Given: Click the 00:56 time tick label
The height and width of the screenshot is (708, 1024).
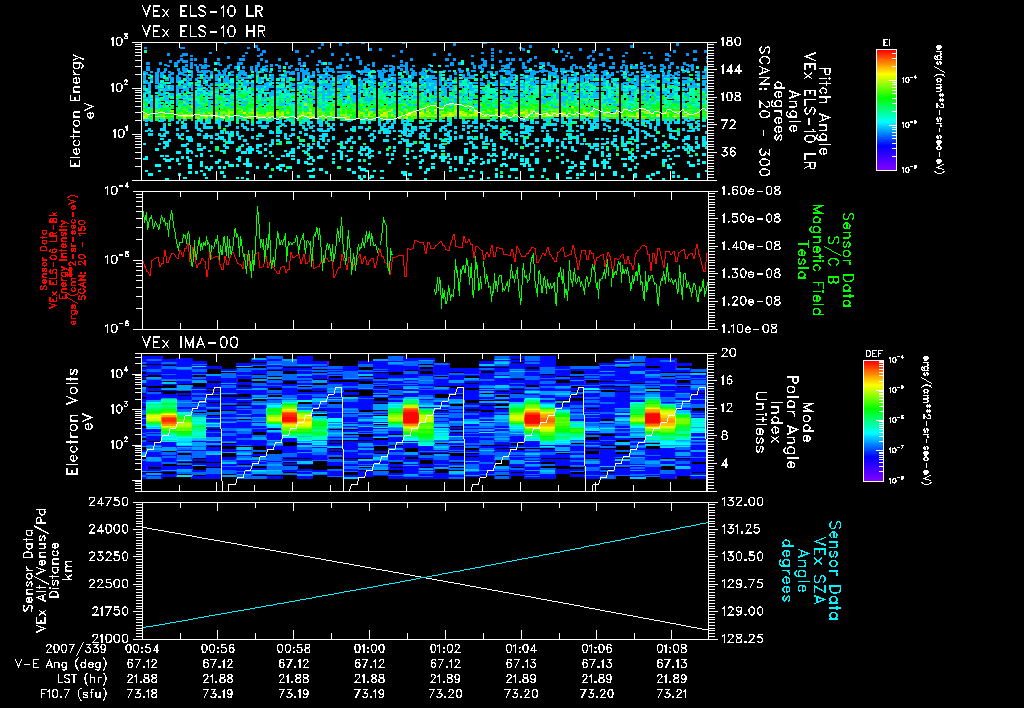Looking at the screenshot, I should pos(217,649).
